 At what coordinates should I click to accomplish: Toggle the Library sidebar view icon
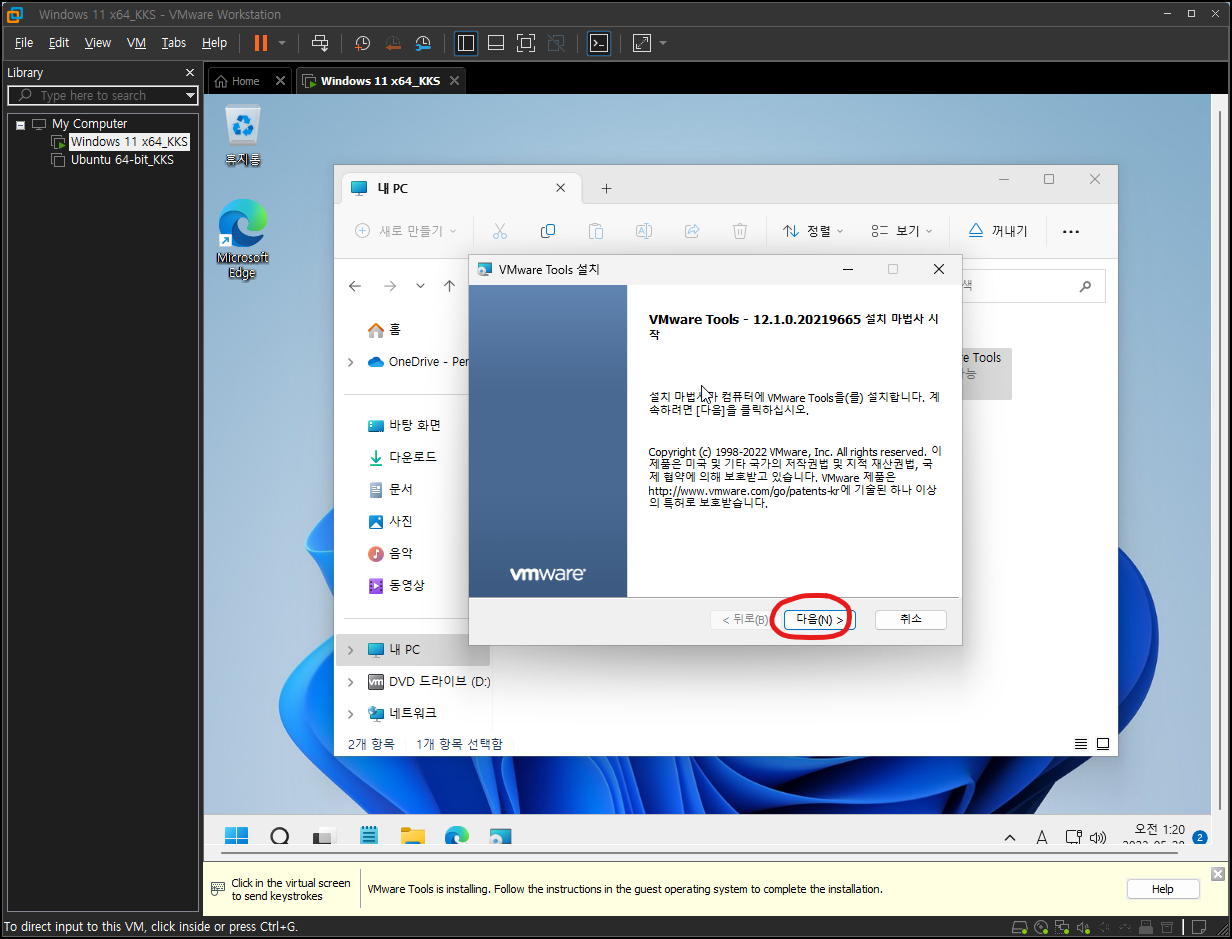point(465,43)
